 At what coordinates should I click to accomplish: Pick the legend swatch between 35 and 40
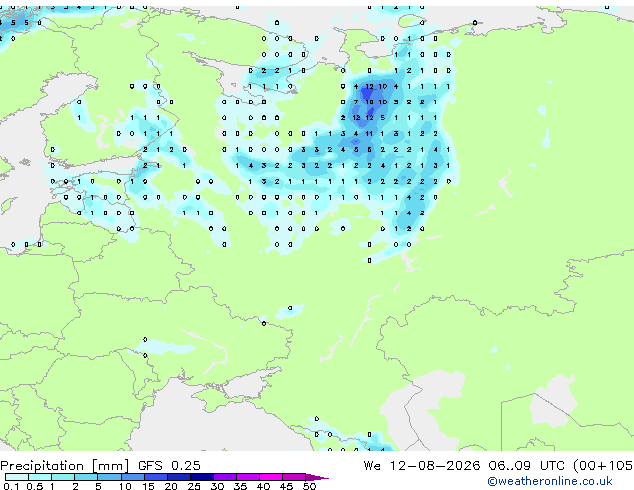[x=247, y=477]
